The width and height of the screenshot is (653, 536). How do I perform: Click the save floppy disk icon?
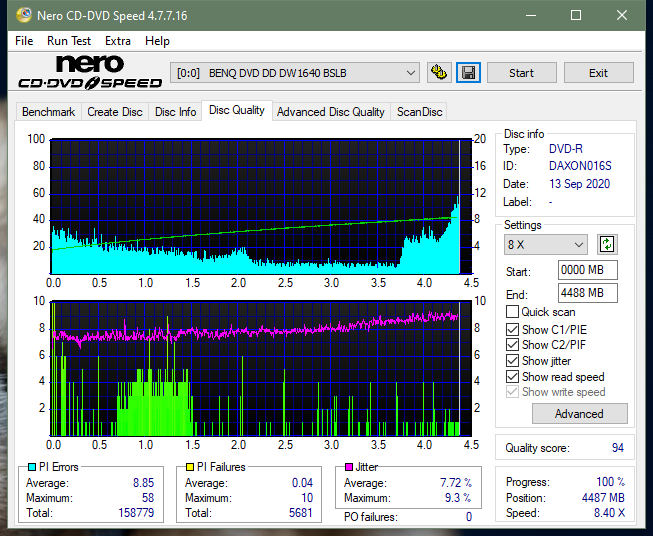click(x=469, y=73)
